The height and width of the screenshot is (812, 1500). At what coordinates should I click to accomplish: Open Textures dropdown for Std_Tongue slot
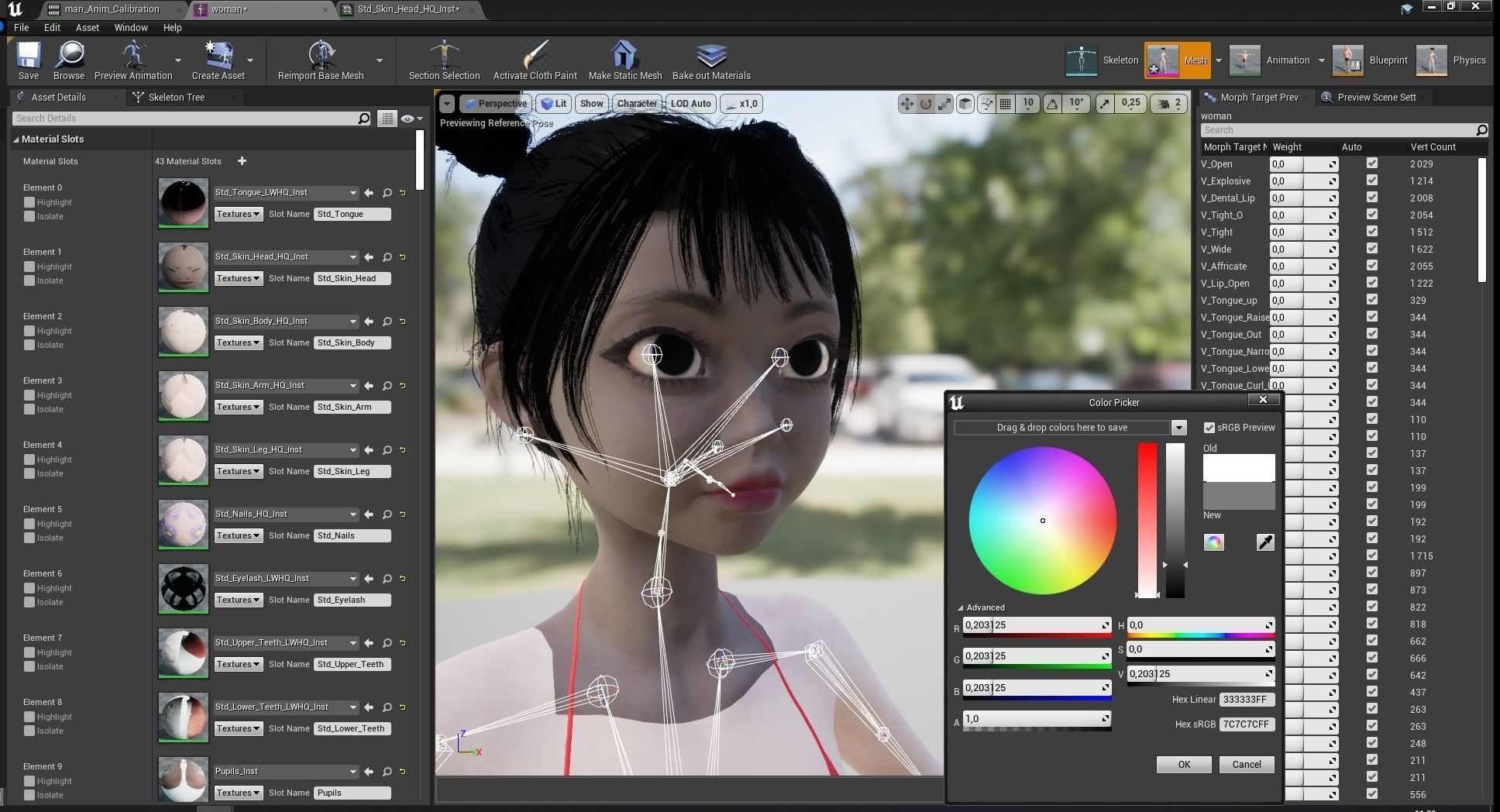238,214
